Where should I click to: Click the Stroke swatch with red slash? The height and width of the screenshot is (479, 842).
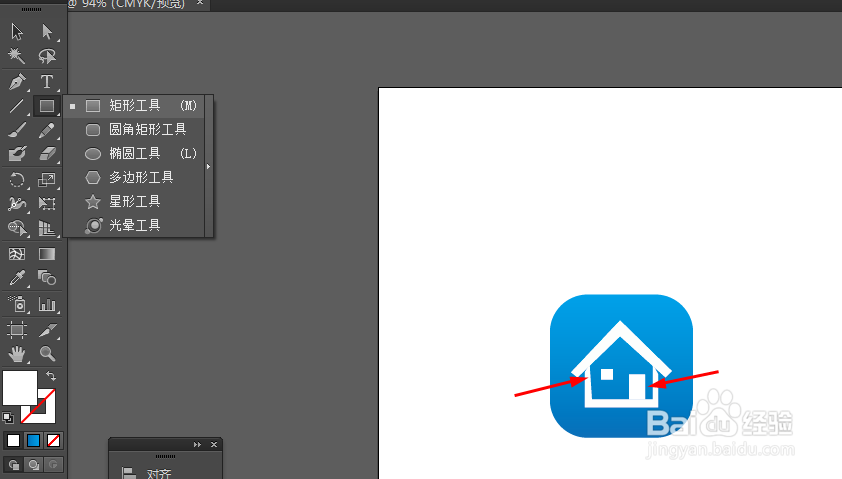tap(46, 413)
